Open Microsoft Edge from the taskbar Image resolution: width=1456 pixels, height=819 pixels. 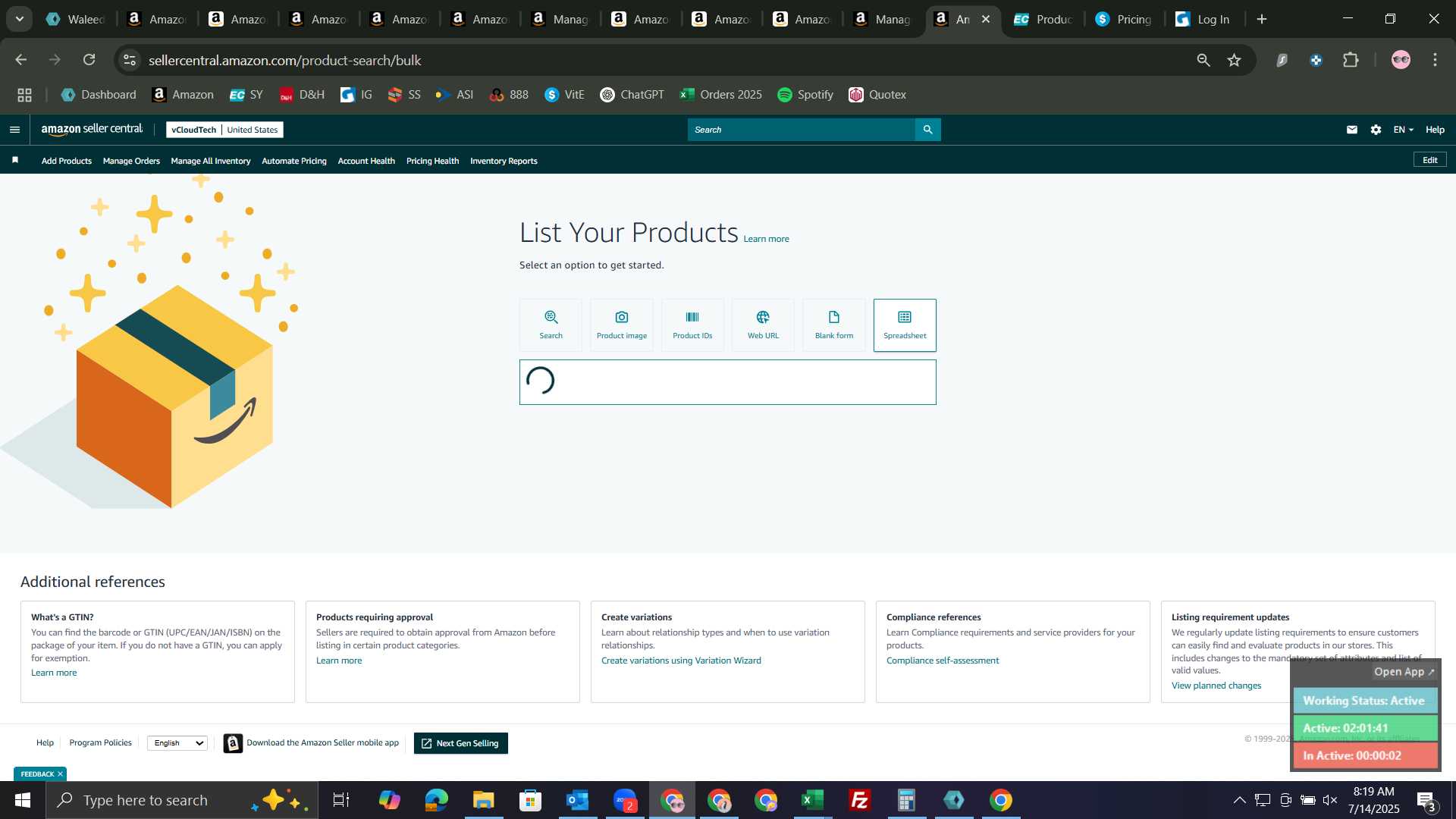point(437,800)
